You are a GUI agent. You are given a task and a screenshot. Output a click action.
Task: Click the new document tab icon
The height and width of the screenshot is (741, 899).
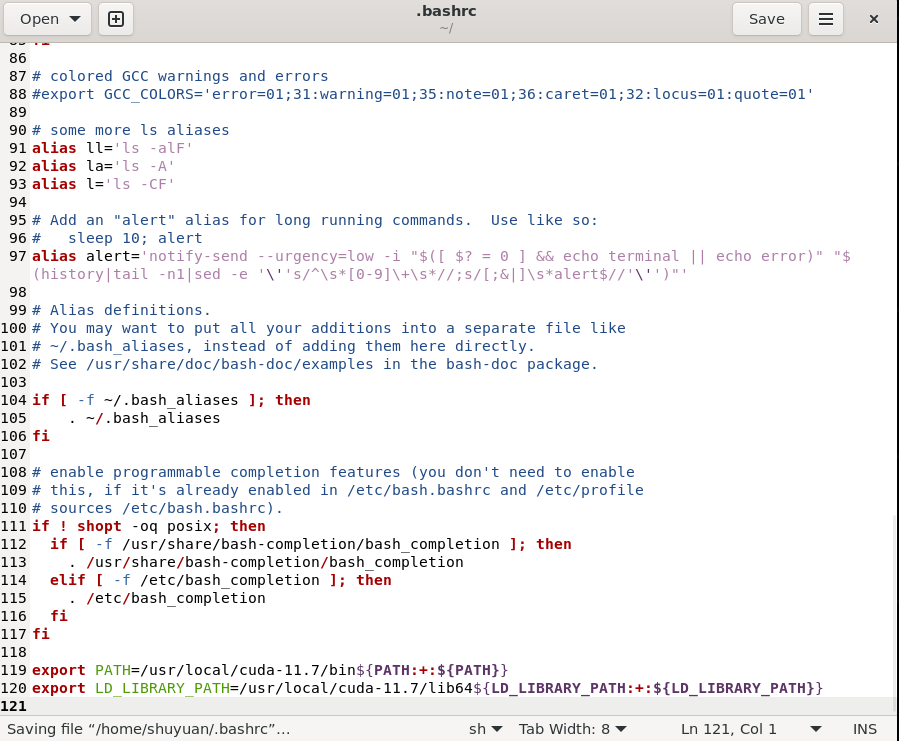pos(116,19)
